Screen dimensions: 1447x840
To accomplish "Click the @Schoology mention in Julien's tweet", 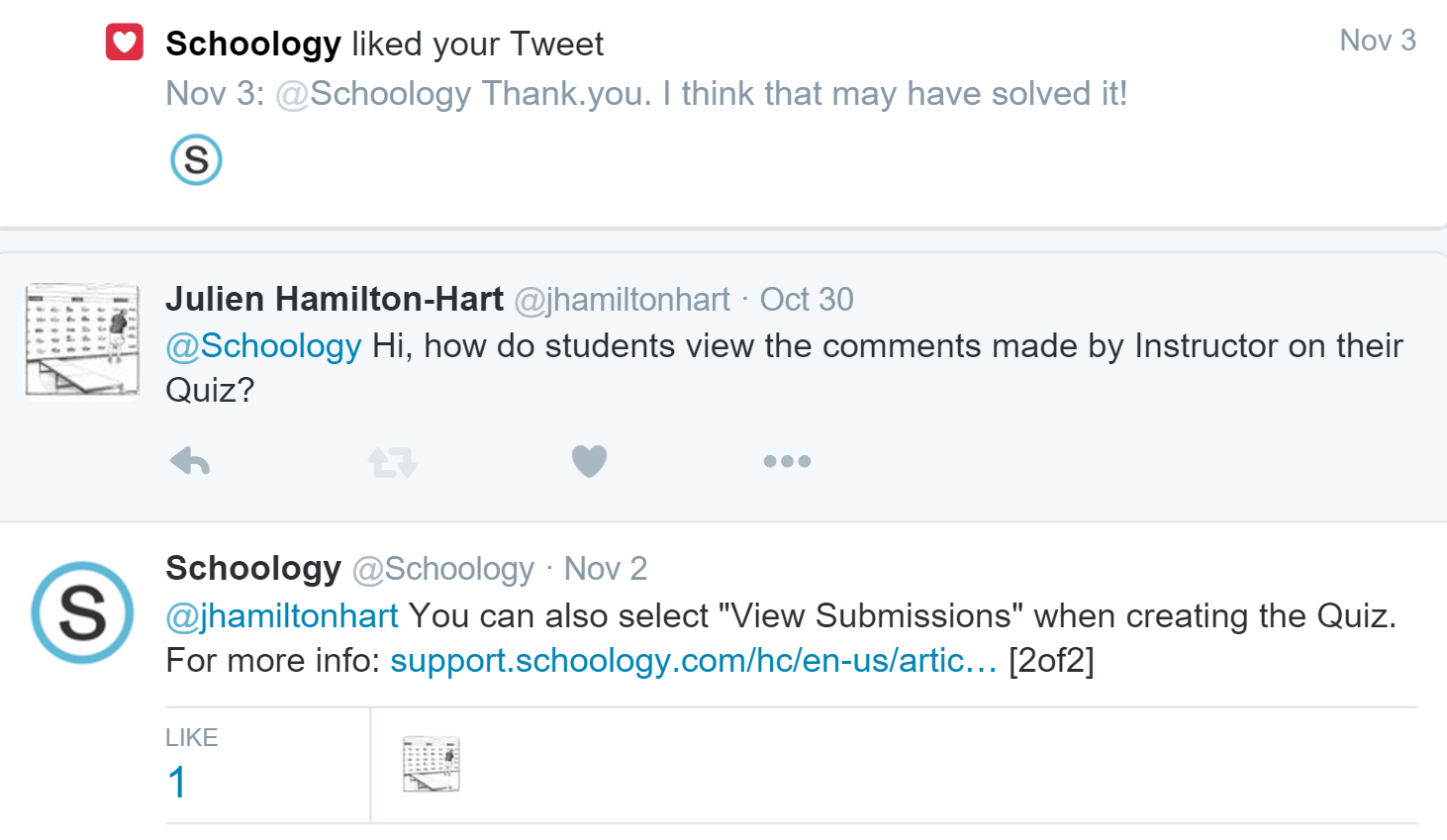I will click(263, 346).
